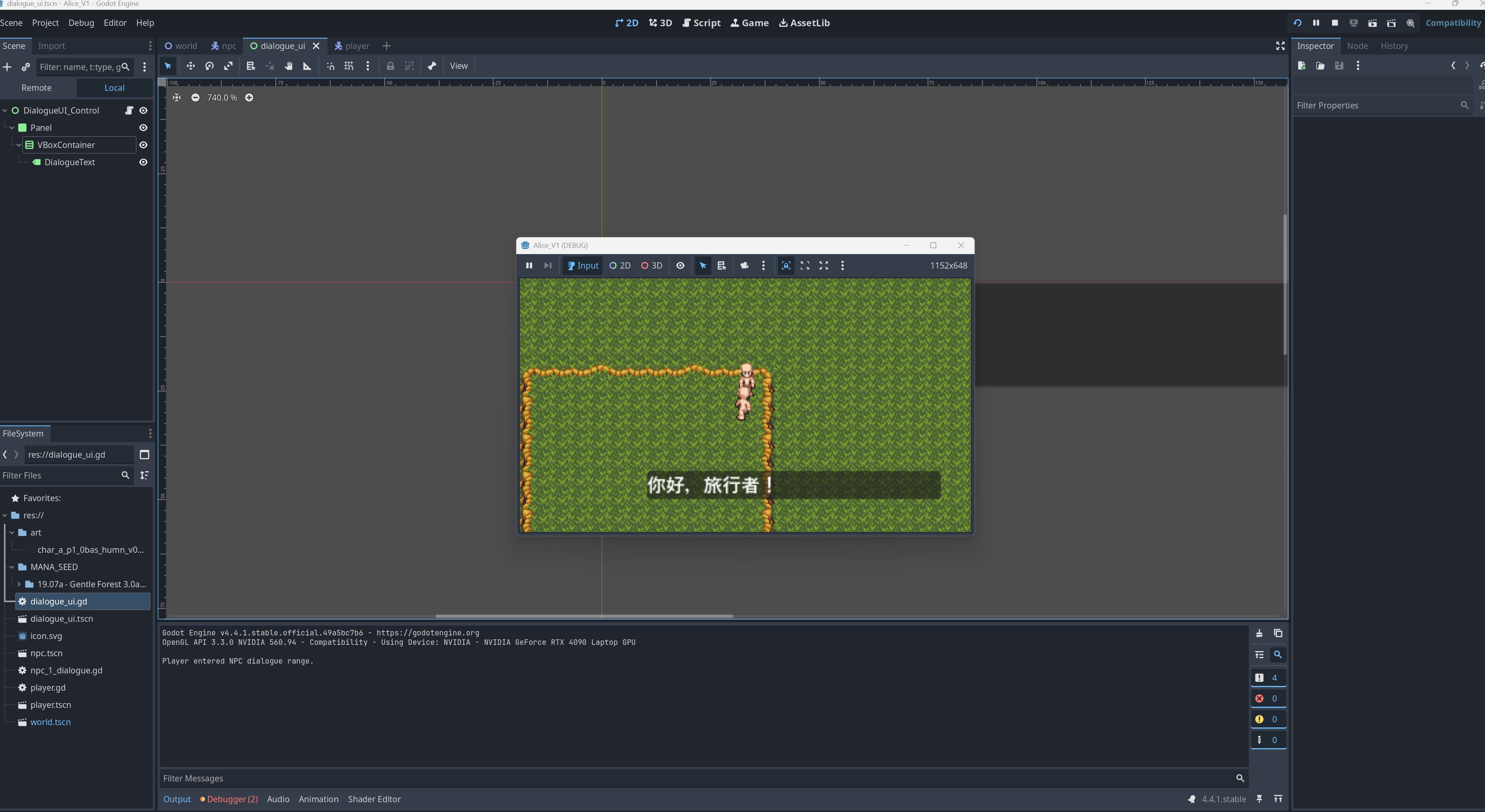Image resolution: width=1485 pixels, height=812 pixels.
Task: Collapse the MANA_SEED folder
Action: (x=11, y=567)
